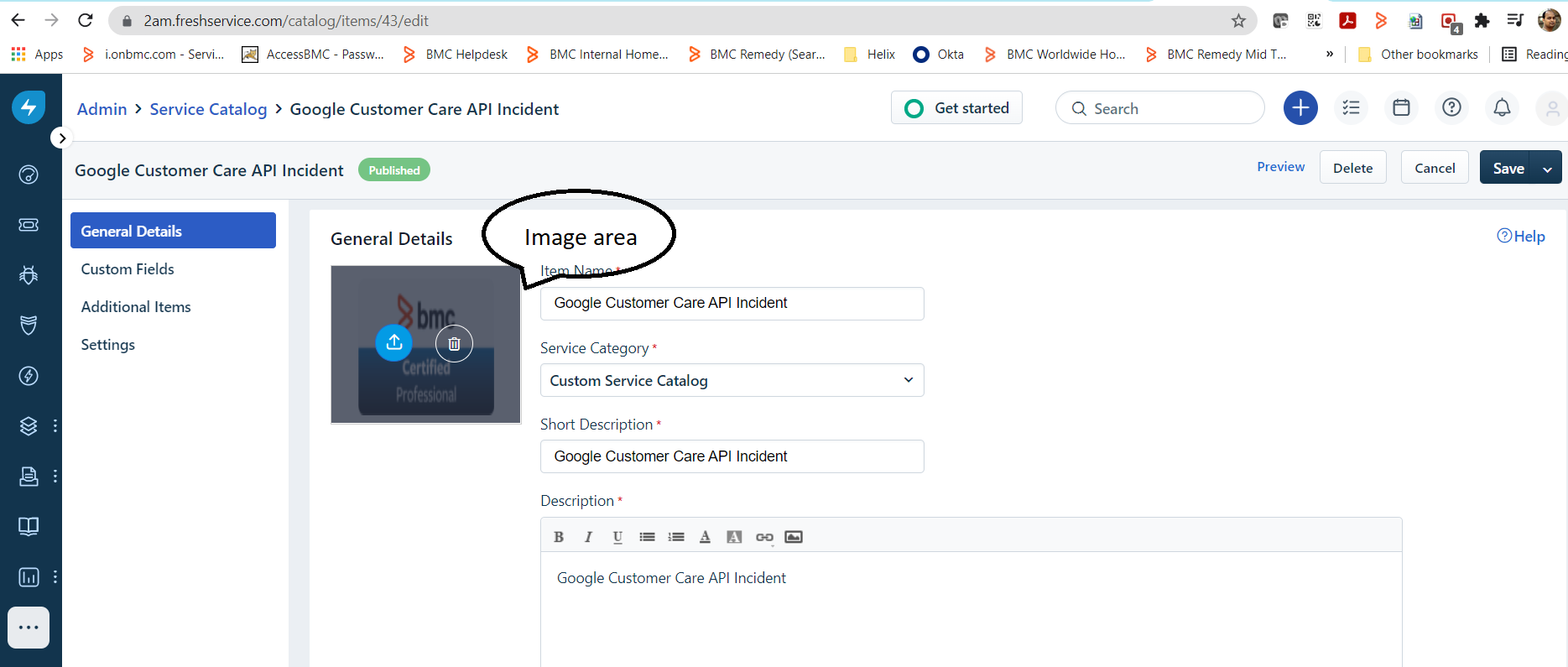1568x667 pixels.
Task: Expand the Assets submenu dots in the sidebar
Action: point(55,426)
